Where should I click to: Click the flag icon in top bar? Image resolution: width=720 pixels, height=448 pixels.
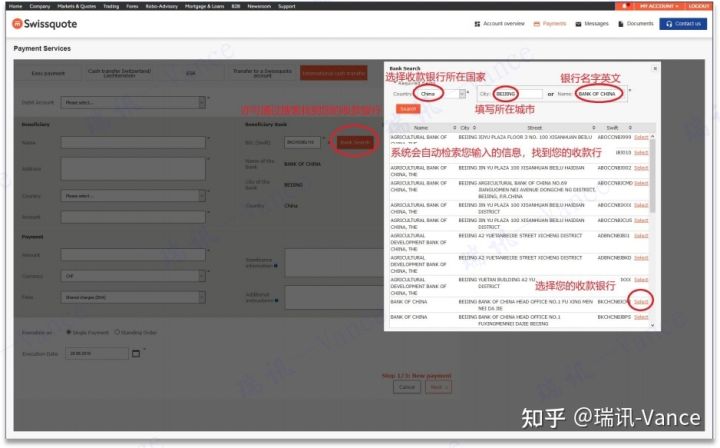(624, 6)
